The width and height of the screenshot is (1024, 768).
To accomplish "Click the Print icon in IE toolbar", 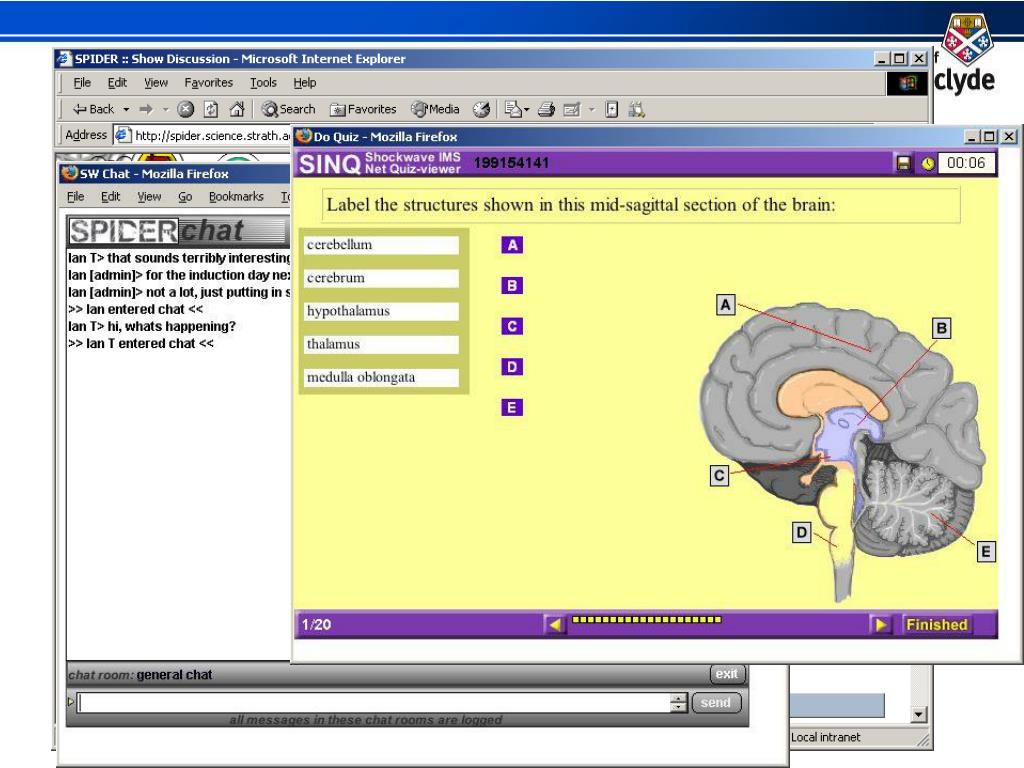I will [x=547, y=110].
